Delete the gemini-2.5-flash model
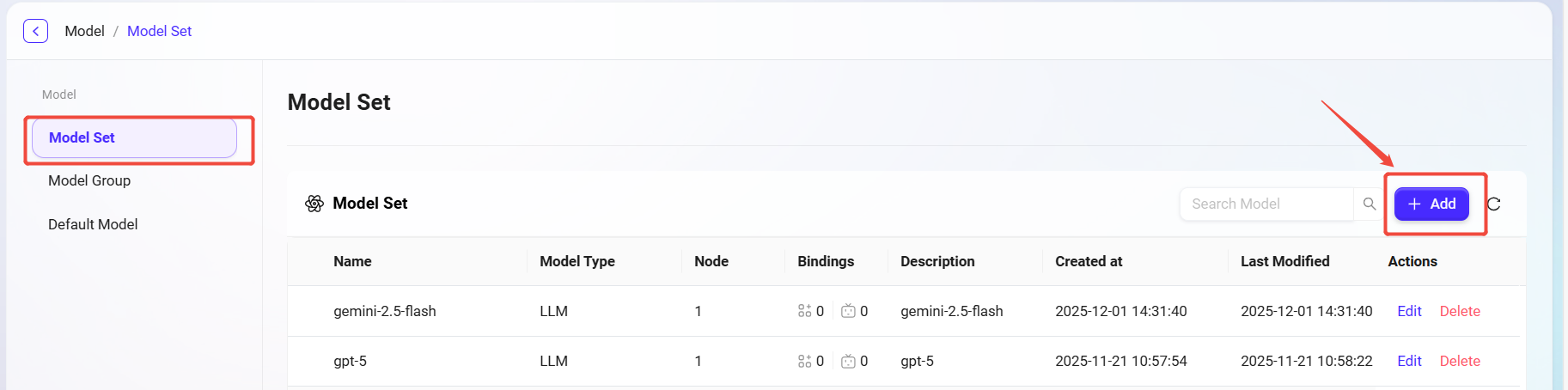 pos(1460,311)
